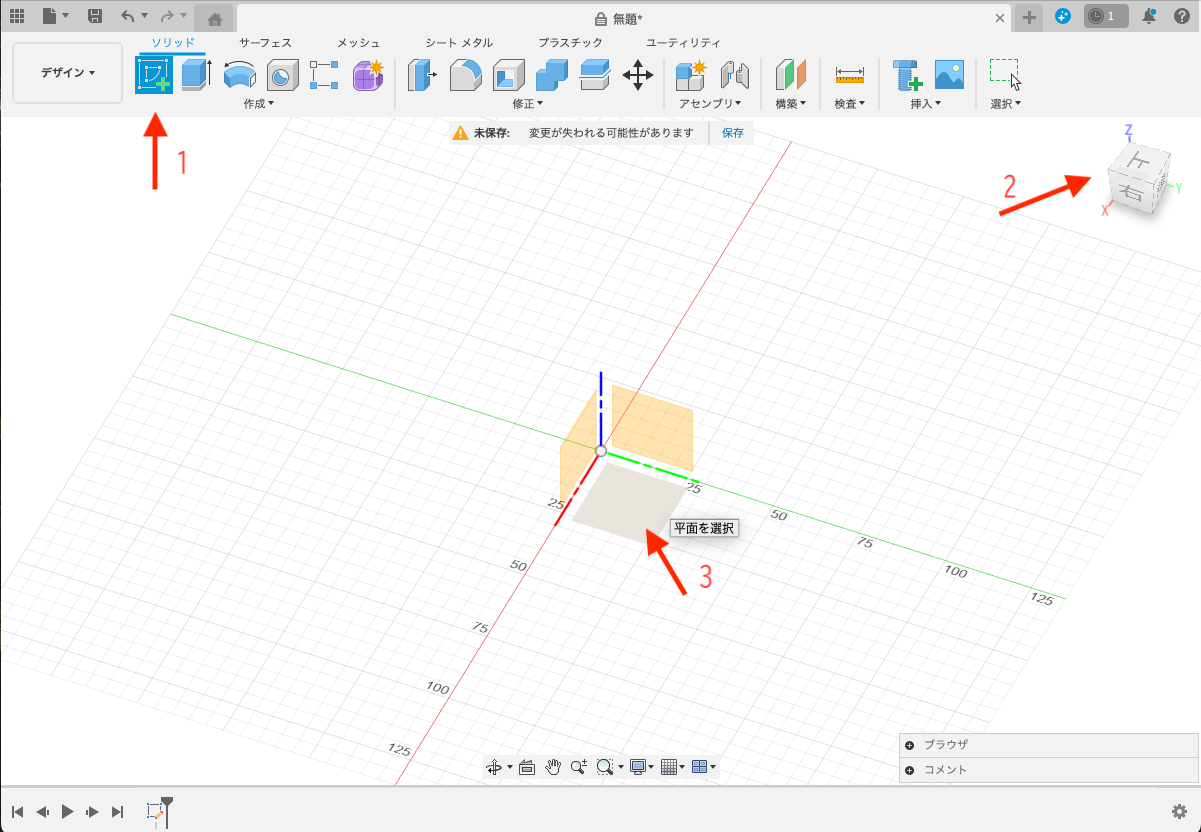Switch to the ユーティリティ tab
The image size is (1201, 832).
tap(683, 43)
